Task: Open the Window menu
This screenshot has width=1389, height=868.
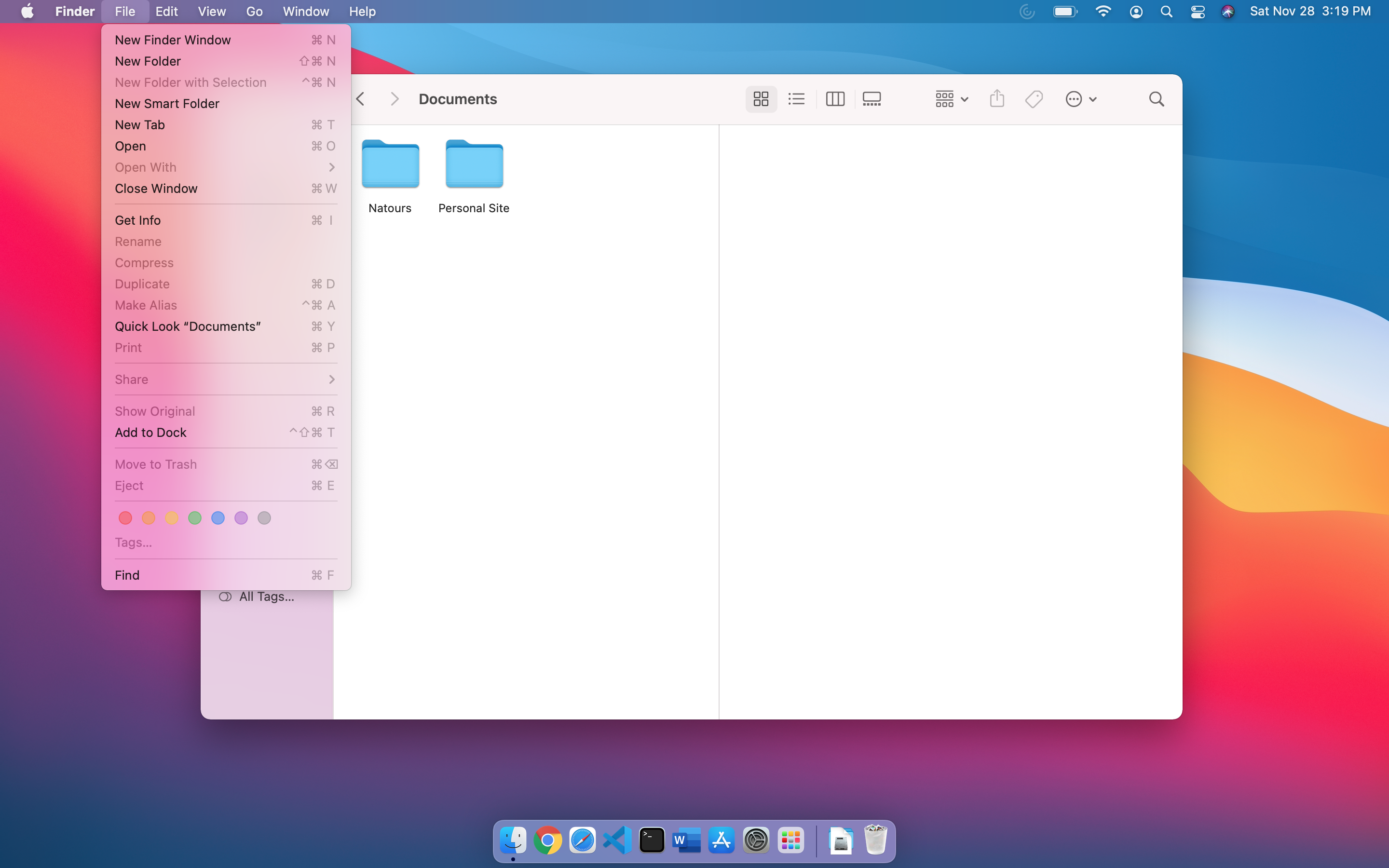Action: pos(306,12)
